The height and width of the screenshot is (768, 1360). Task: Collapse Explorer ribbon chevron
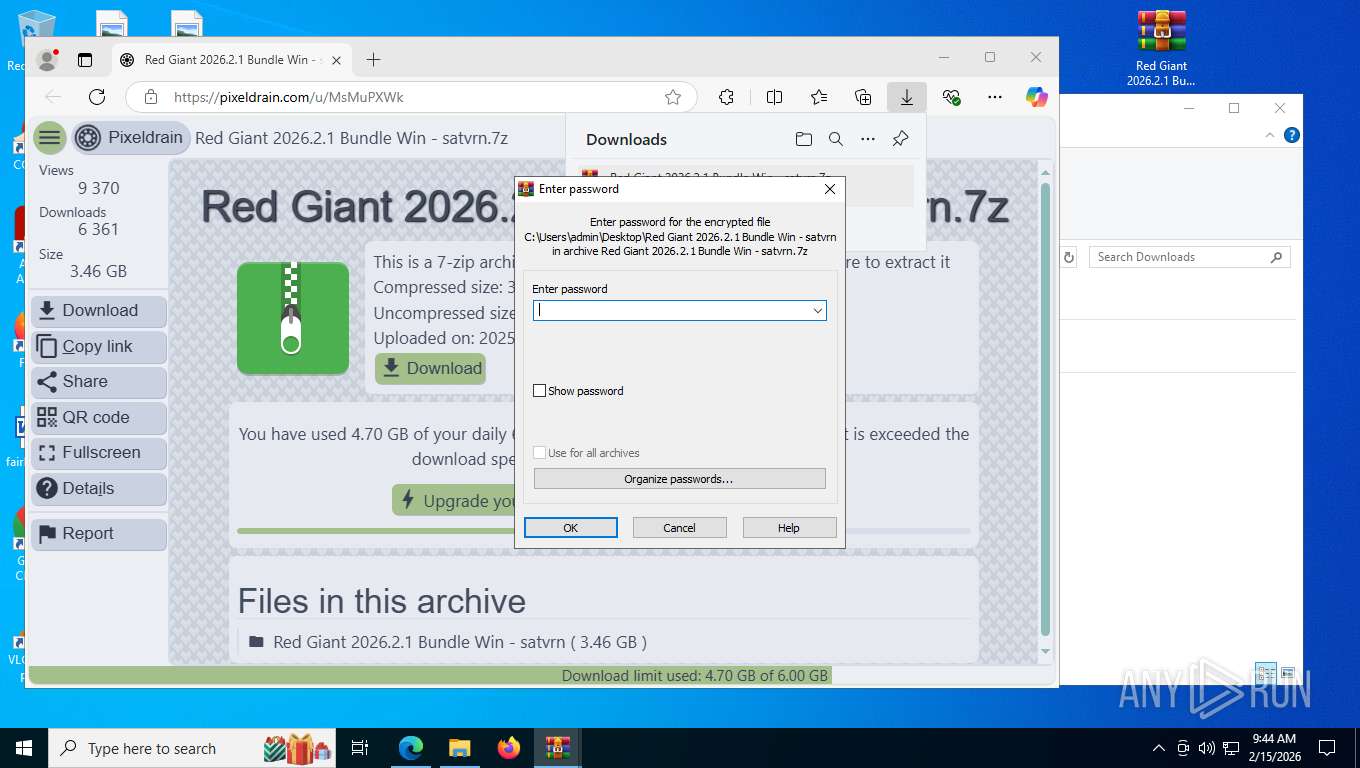pos(1270,135)
